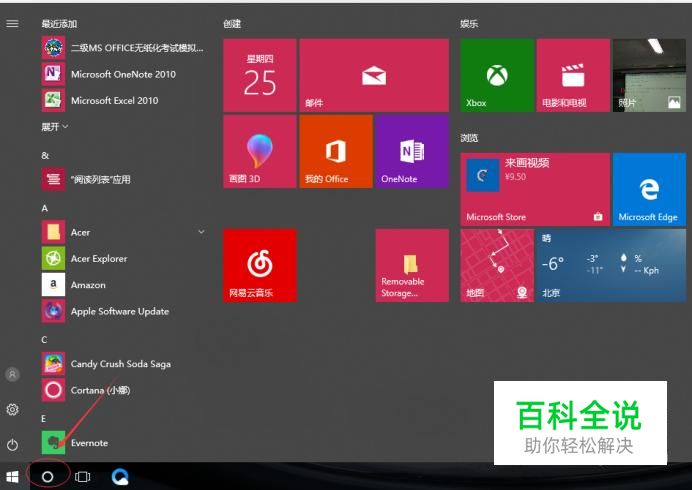The image size is (692, 490).
Task: Open the Removable Storage tile
Action: pos(412,265)
